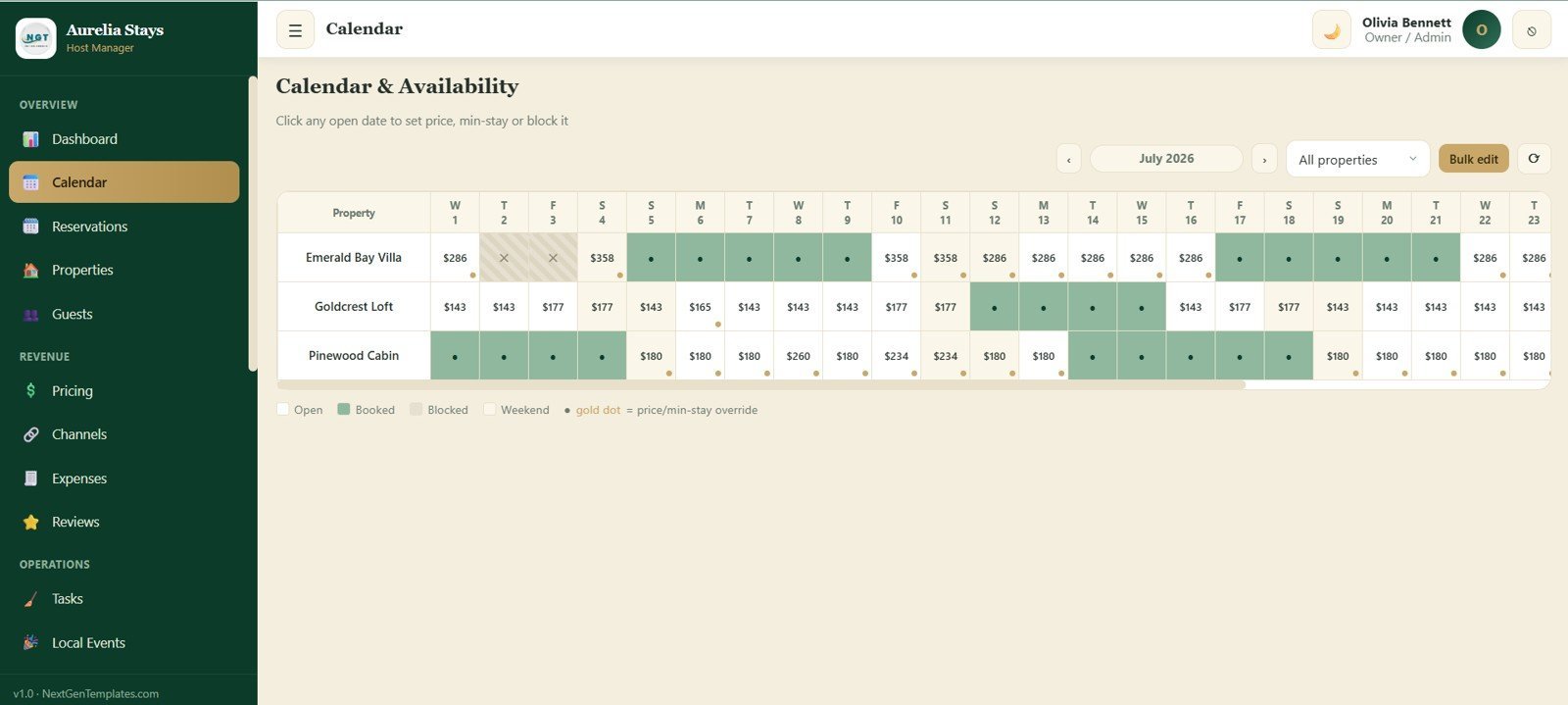Click the Booked legend green swatch
The height and width of the screenshot is (705, 1568).
point(344,409)
